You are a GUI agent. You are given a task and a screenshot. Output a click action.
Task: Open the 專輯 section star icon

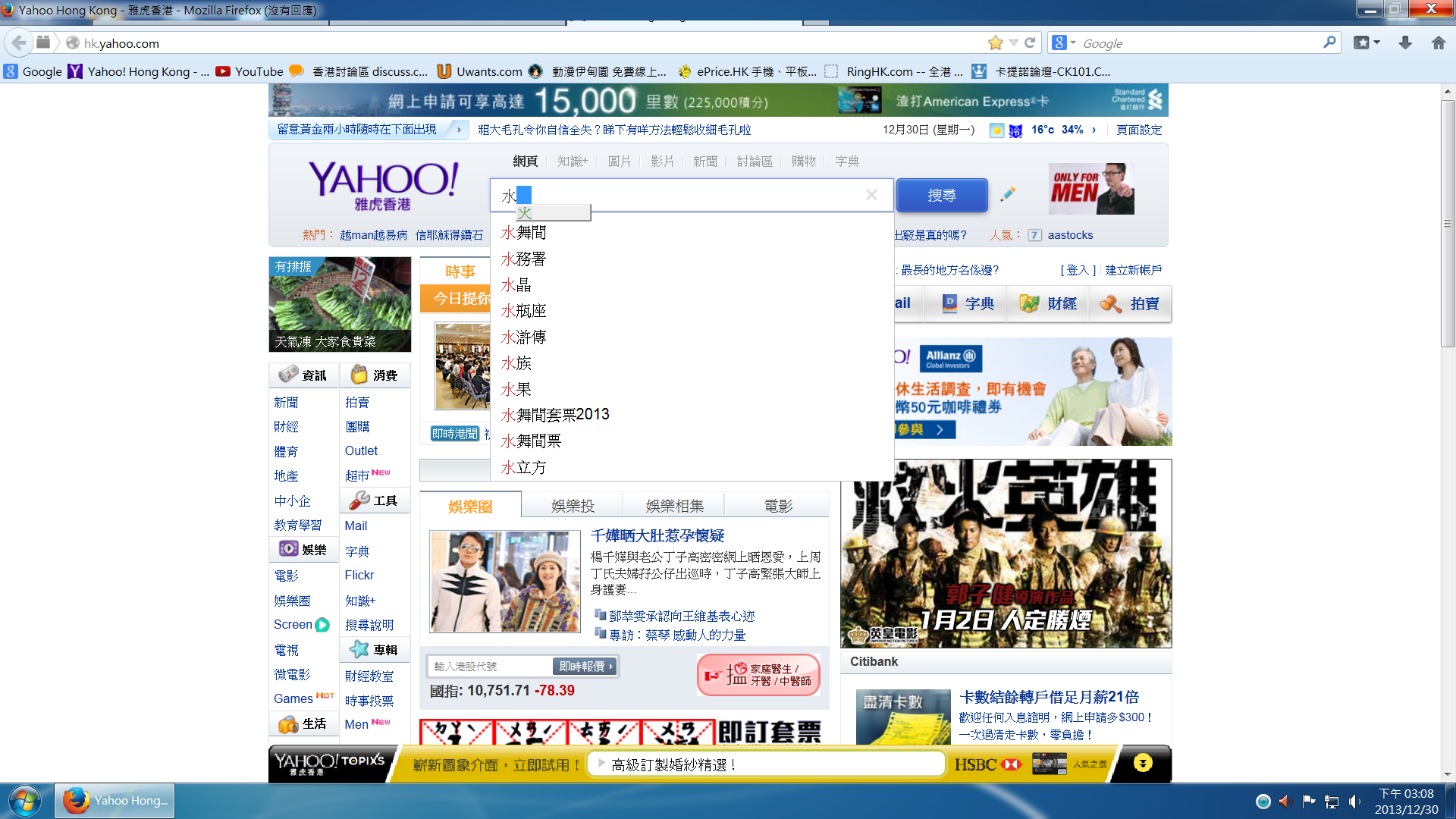click(359, 649)
